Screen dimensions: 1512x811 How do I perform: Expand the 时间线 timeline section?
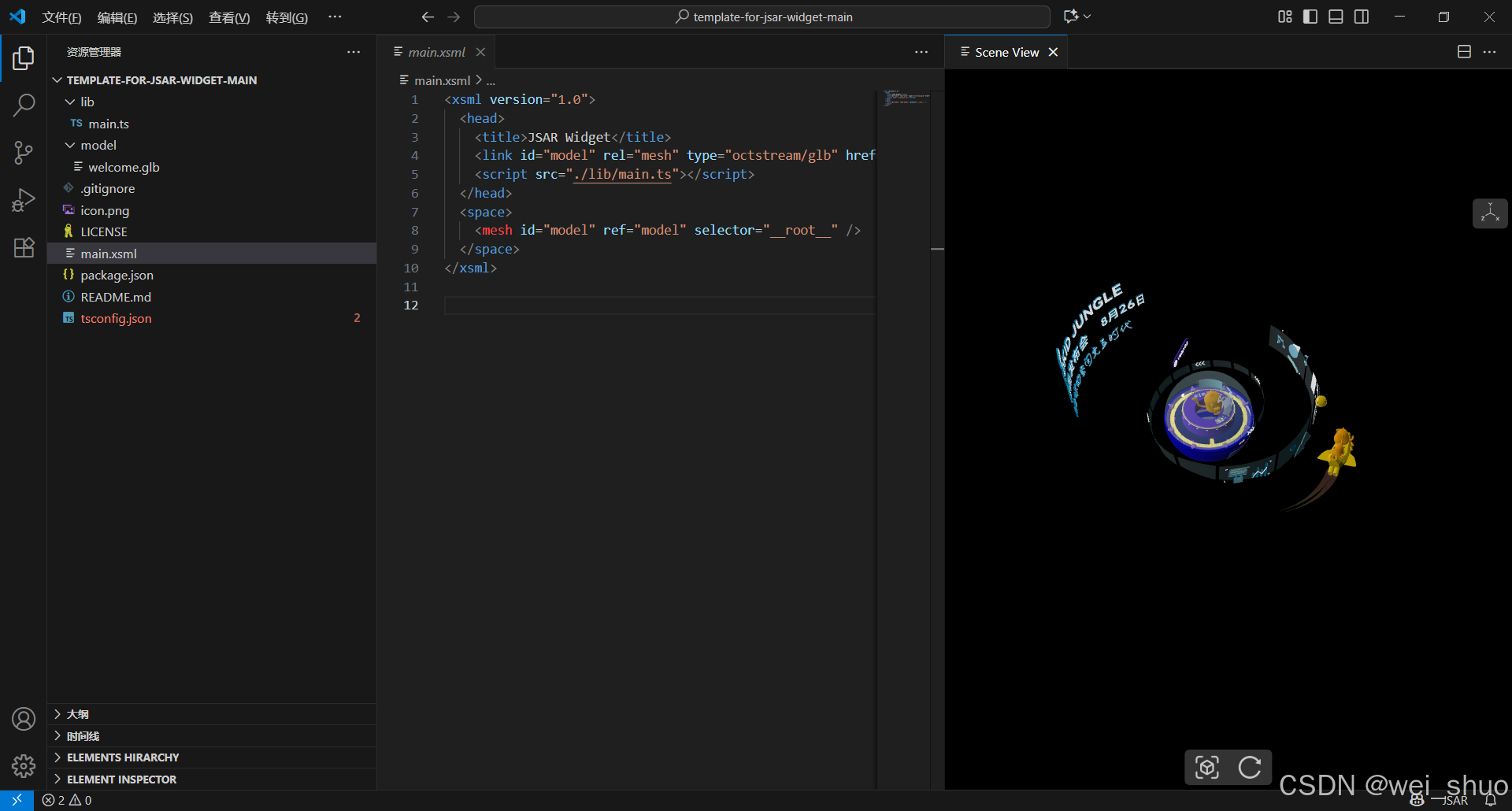(211, 736)
